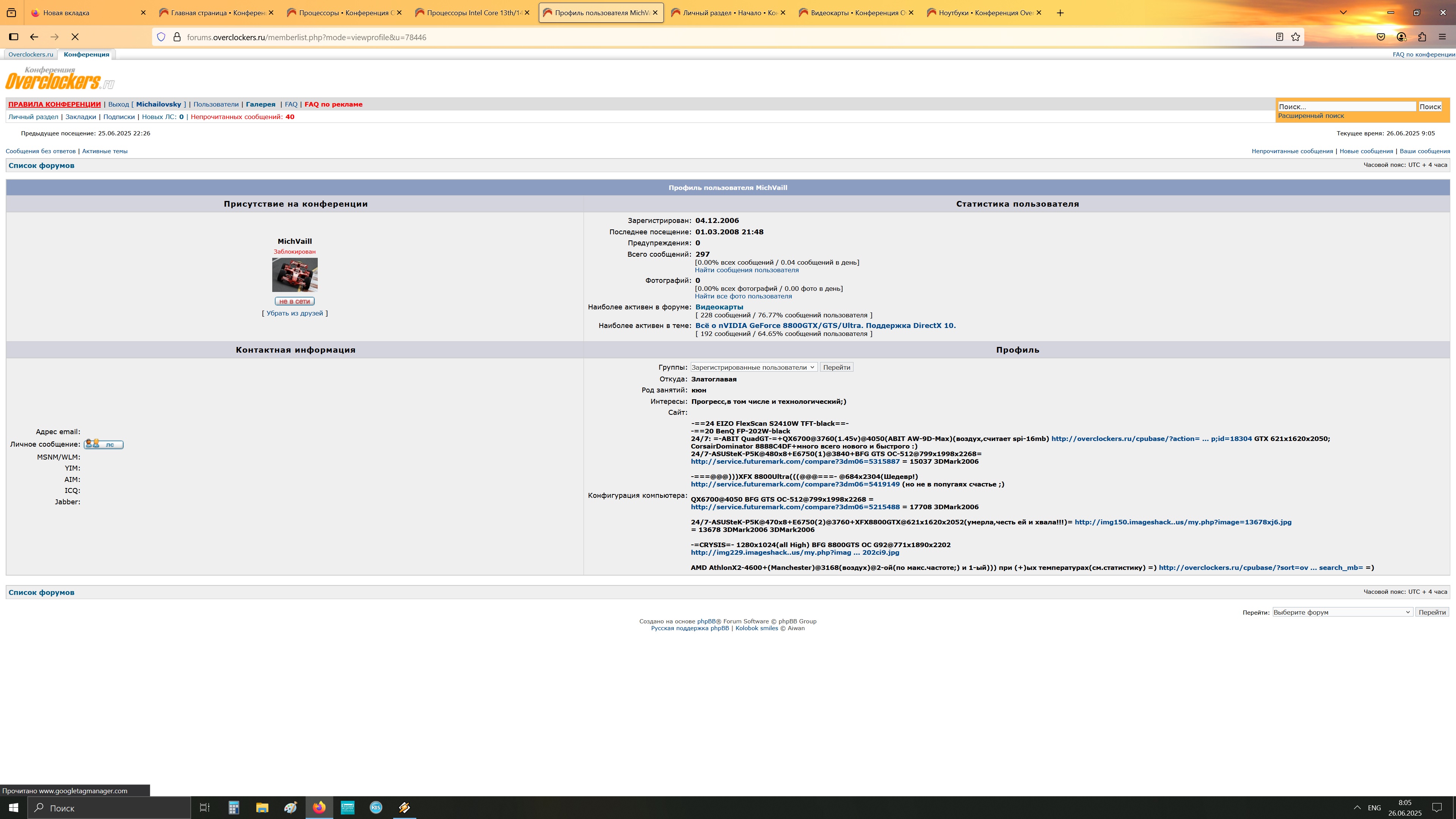This screenshot has height=819, width=1456.
Task: Open the Firefox hamburger application menu
Action: click(1442, 37)
